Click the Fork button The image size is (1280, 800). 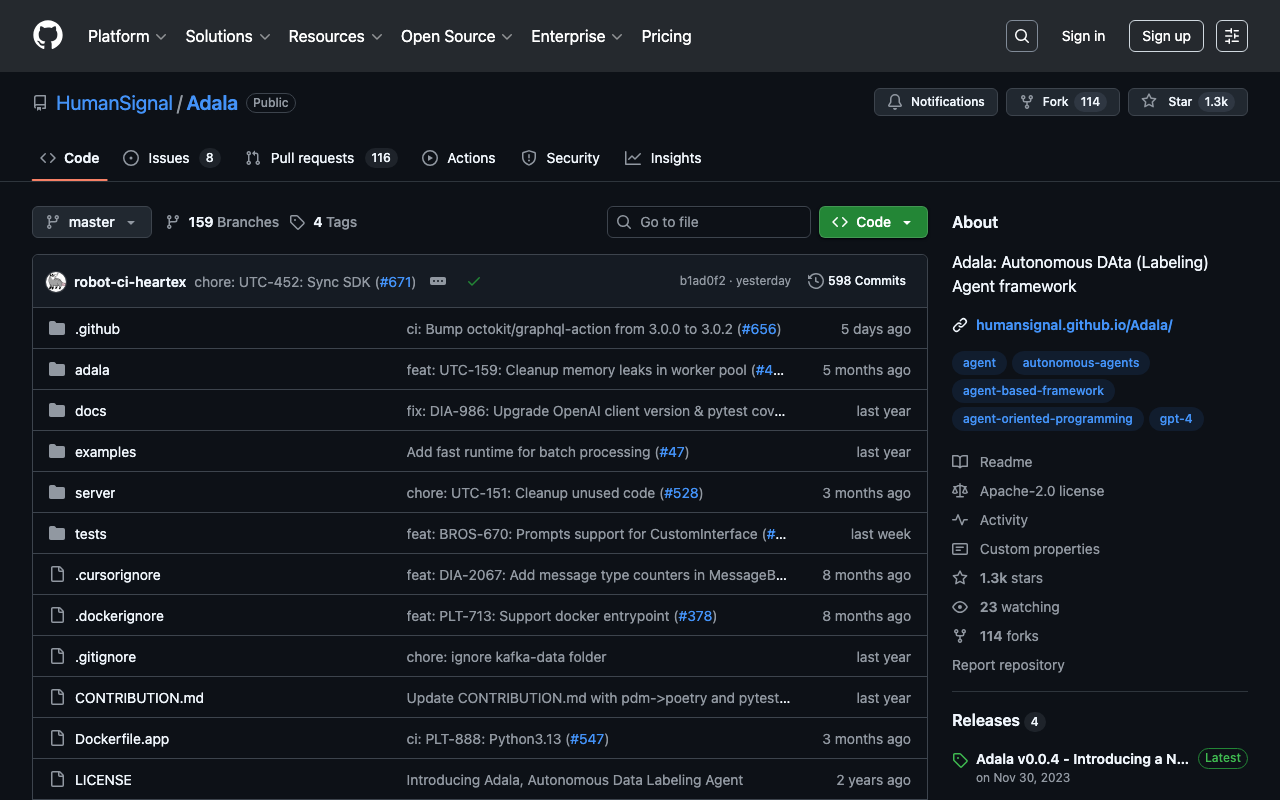point(1043,102)
